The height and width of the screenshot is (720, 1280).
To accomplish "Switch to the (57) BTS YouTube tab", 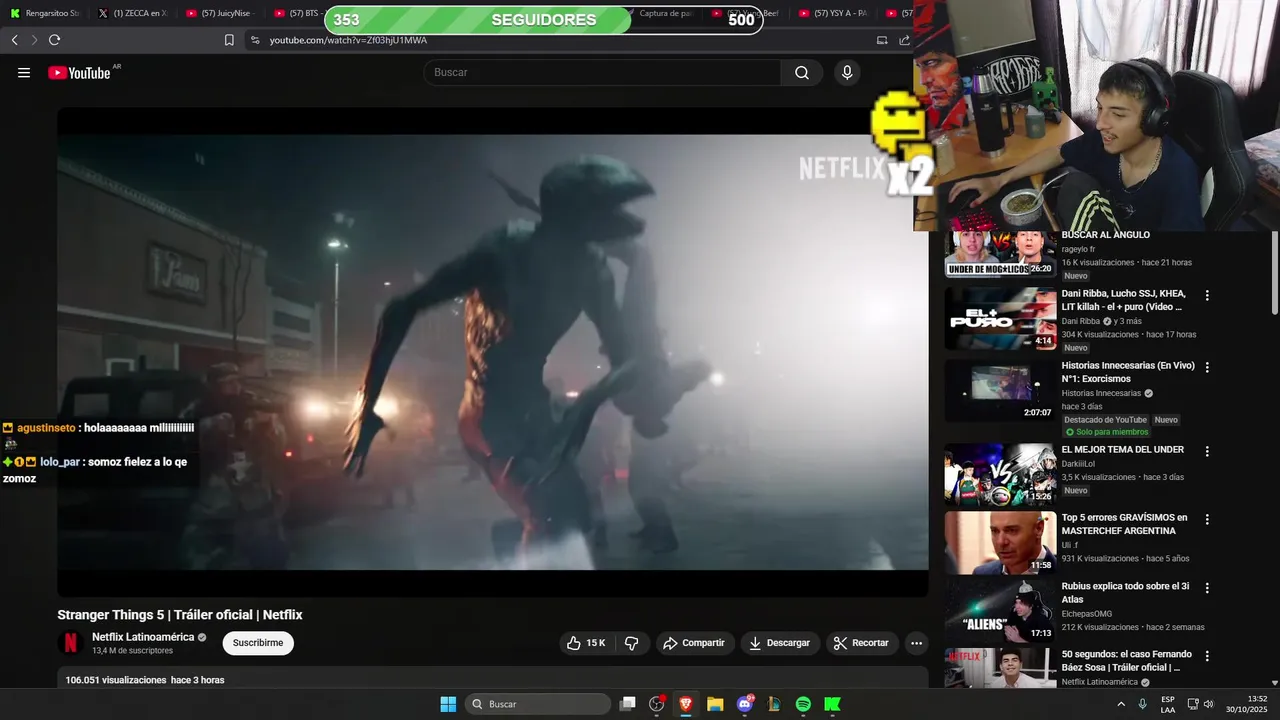I will click(296, 13).
